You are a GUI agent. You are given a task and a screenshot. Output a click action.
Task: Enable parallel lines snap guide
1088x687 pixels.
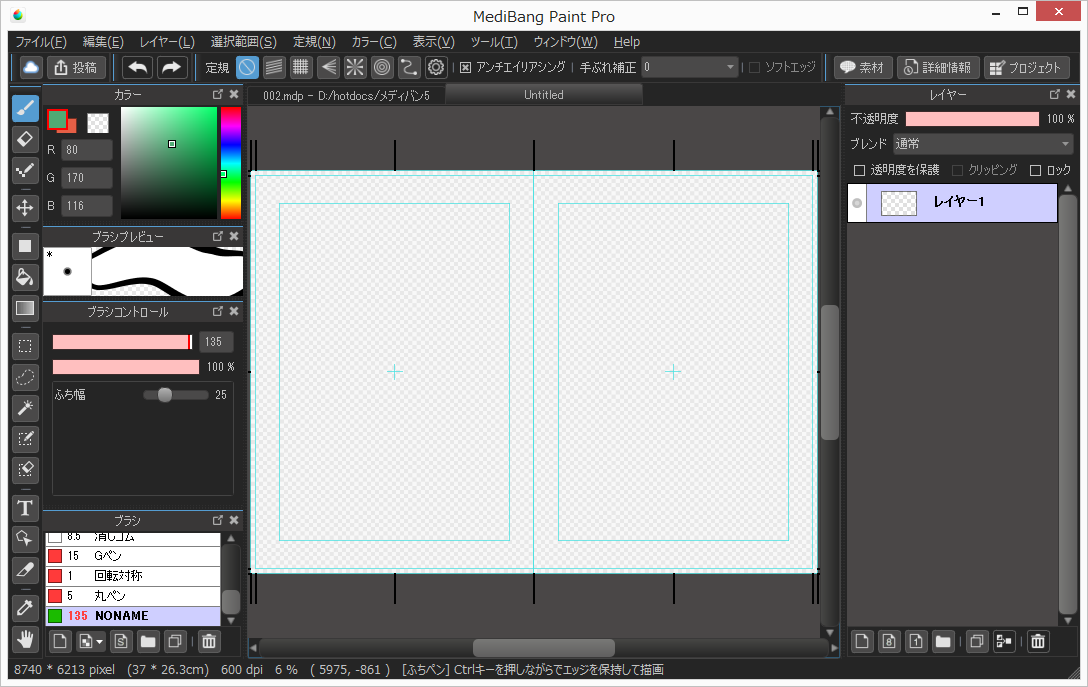click(274, 67)
